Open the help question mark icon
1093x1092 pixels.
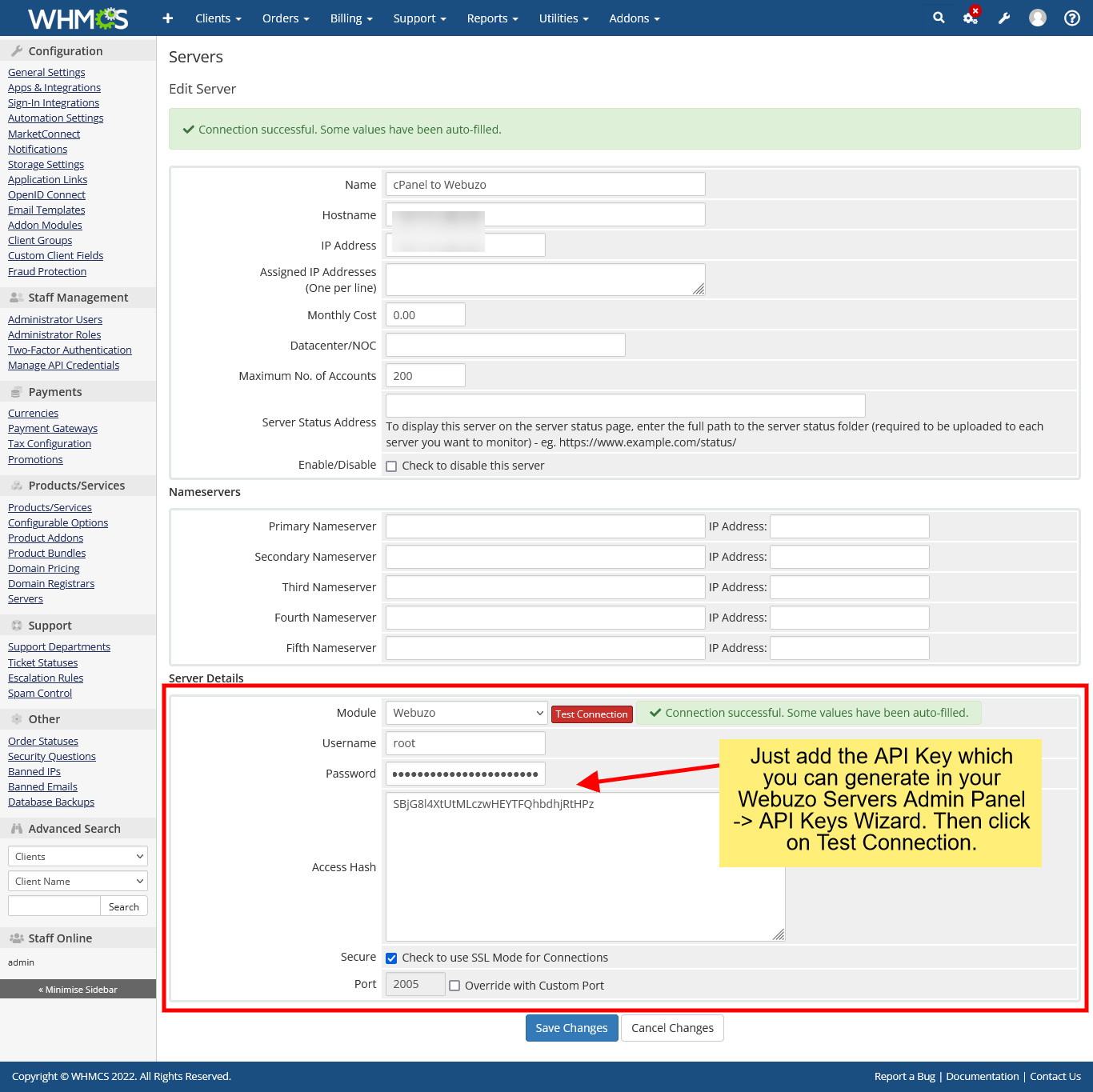(x=1072, y=18)
